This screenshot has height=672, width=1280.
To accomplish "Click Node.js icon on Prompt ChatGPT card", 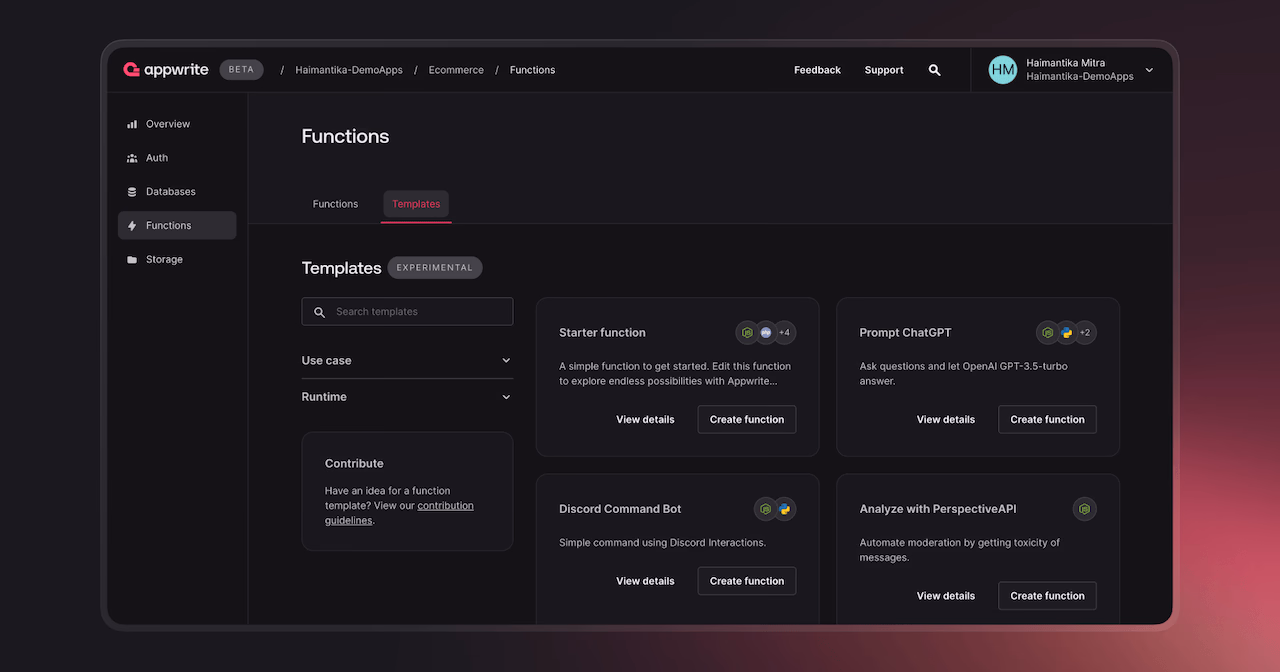I will [x=1048, y=332].
